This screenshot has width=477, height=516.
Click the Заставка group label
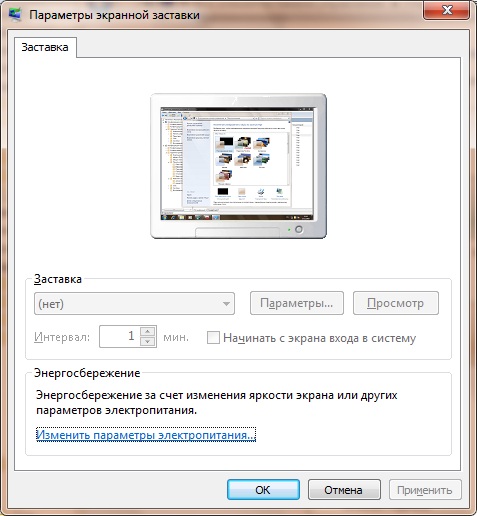click(58, 279)
